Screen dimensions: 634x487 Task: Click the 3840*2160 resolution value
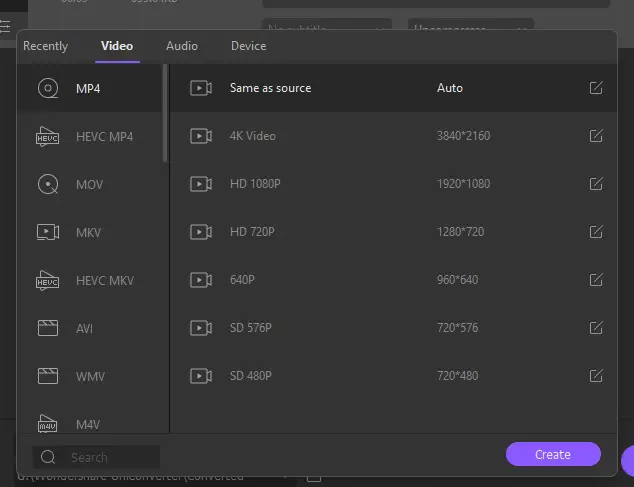point(463,136)
